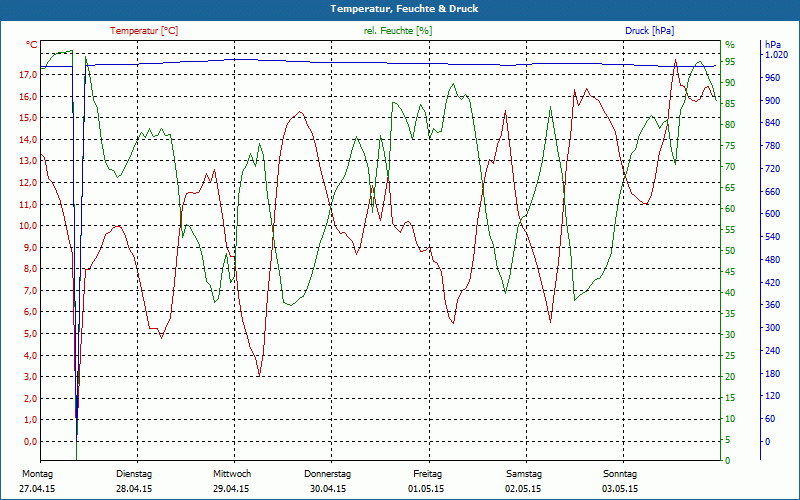Click '85' on the green humidity axis
Screen dimensions: 800x500
[x=730, y=104]
